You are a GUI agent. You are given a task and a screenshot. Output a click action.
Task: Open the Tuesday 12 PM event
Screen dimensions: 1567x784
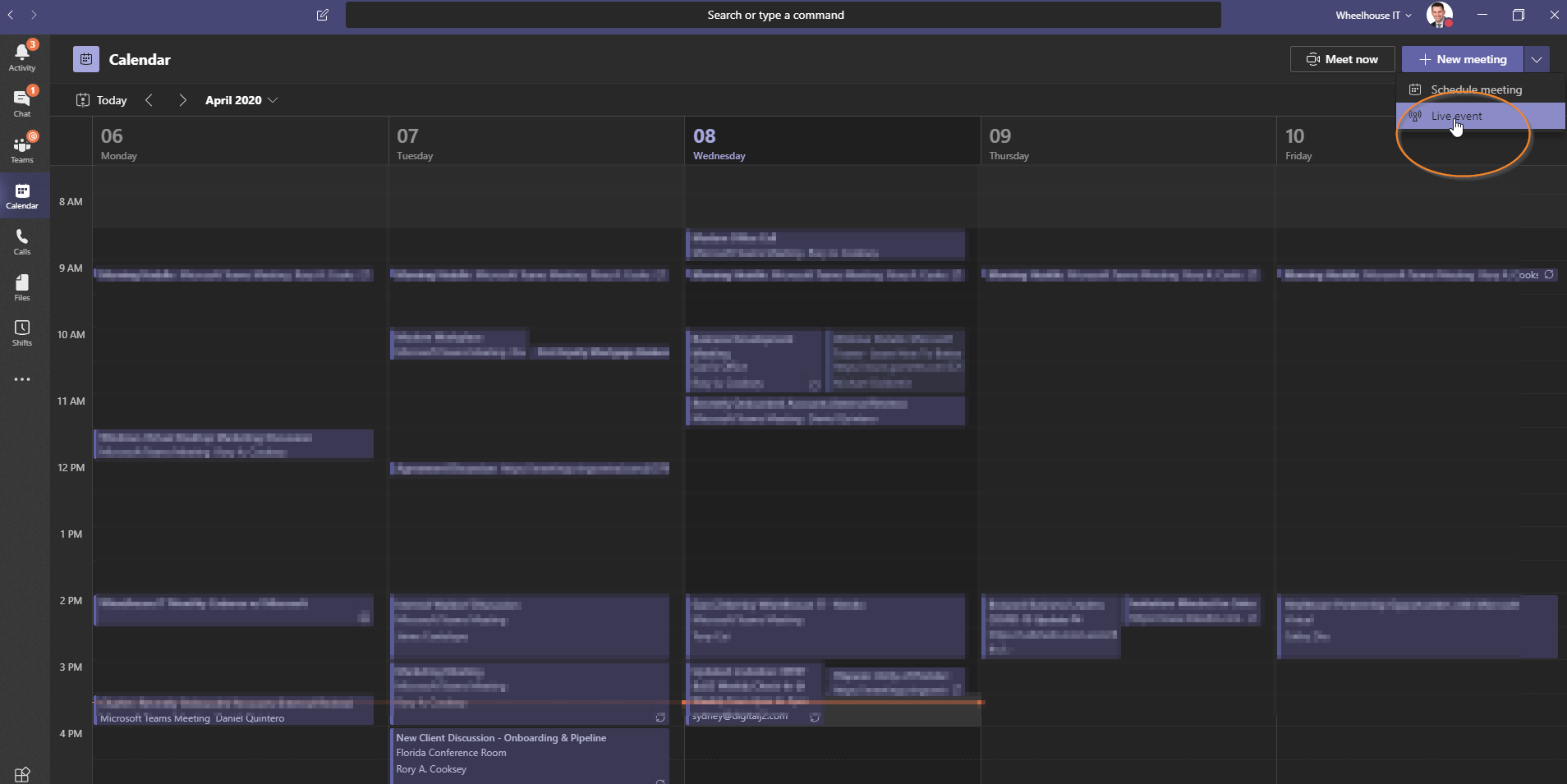click(530, 469)
